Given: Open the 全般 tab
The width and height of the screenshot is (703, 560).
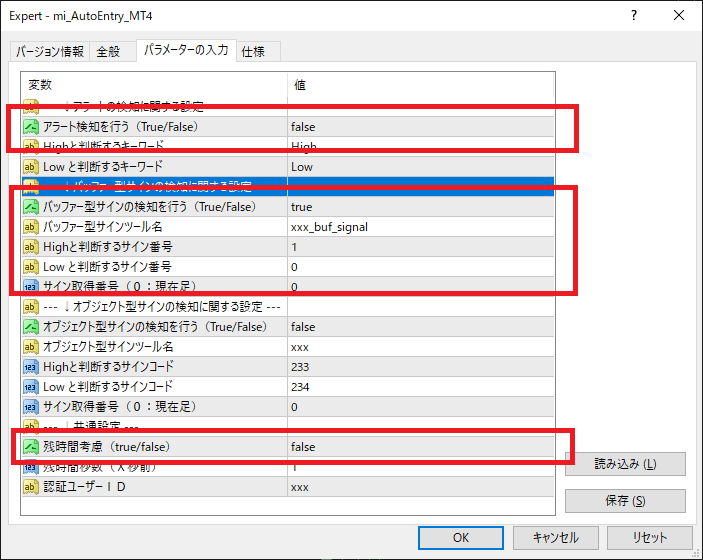Looking at the screenshot, I should (108, 52).
